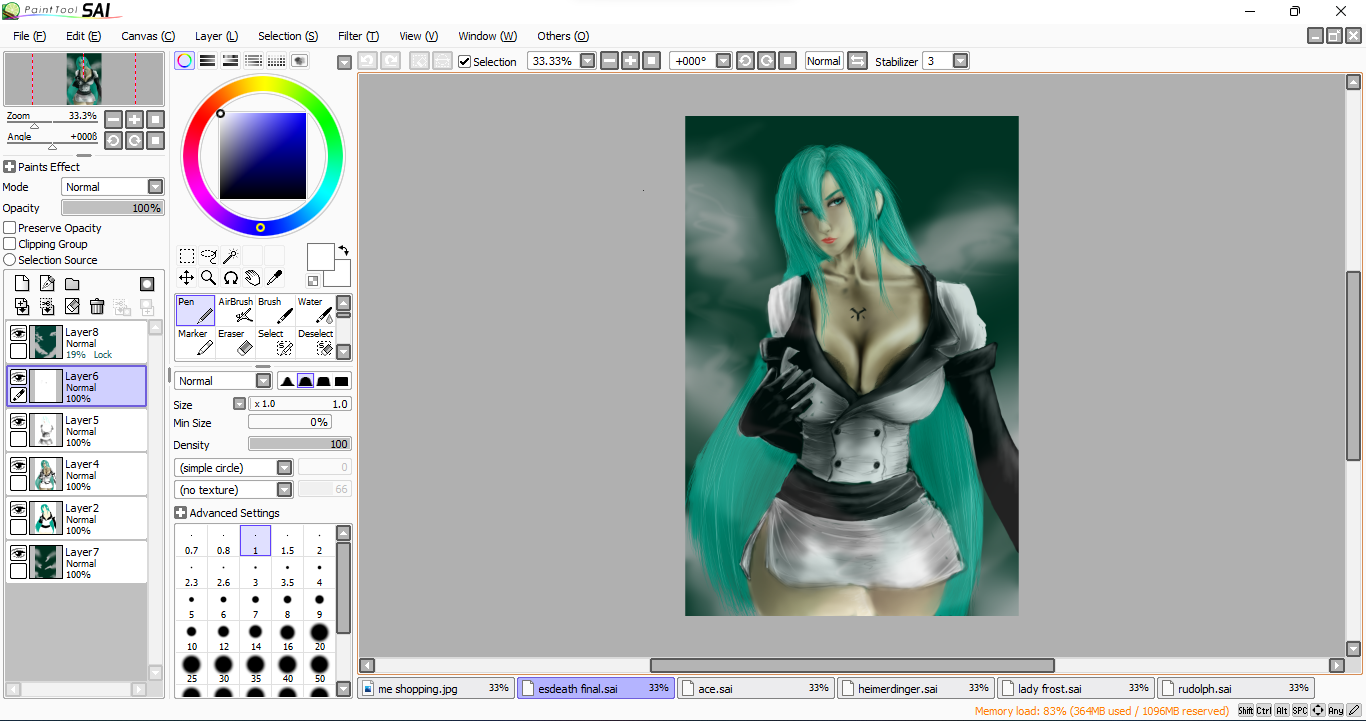The image size is (1366, 721).
Task: Toggle visibility of Layer4
Action: tap(18, 465)
